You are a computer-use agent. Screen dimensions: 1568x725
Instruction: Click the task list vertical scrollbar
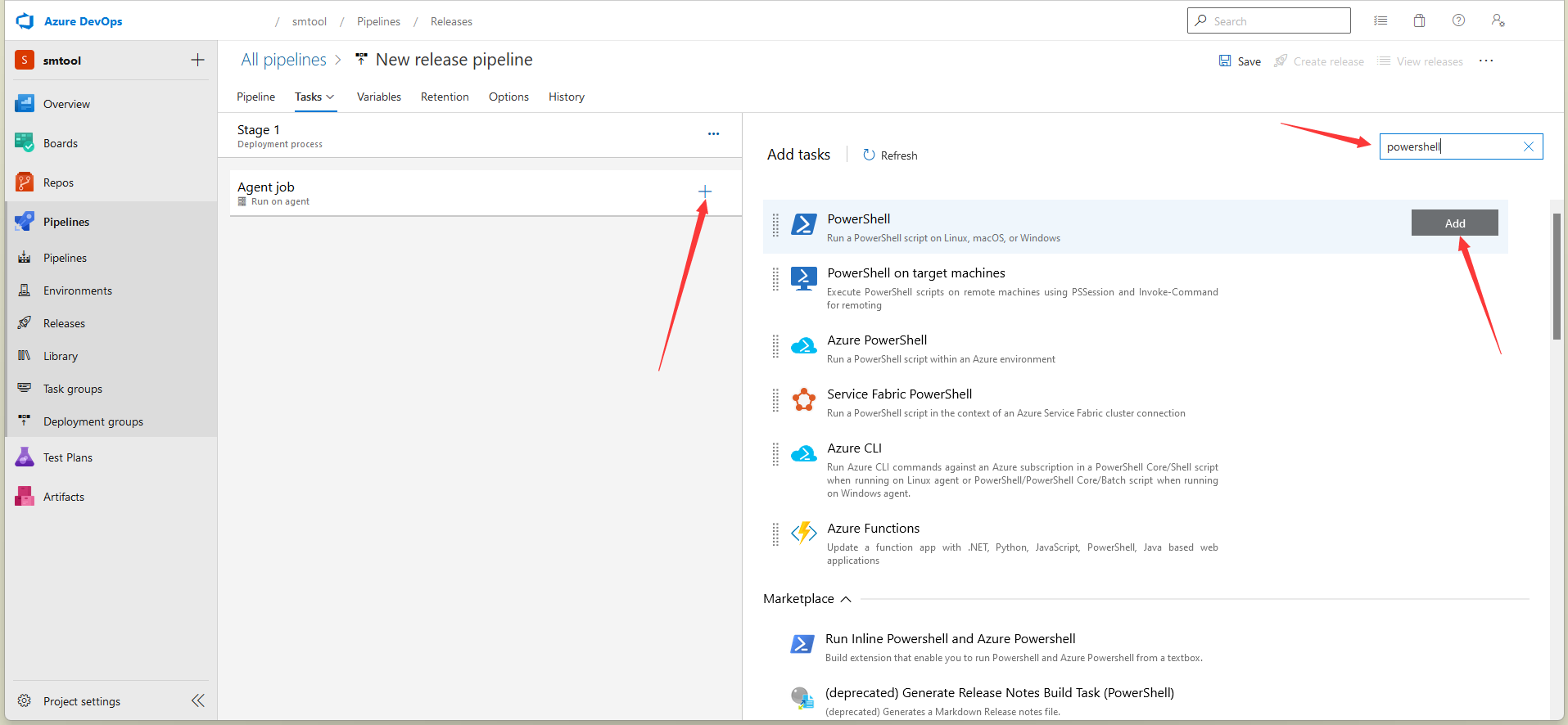1557,276
